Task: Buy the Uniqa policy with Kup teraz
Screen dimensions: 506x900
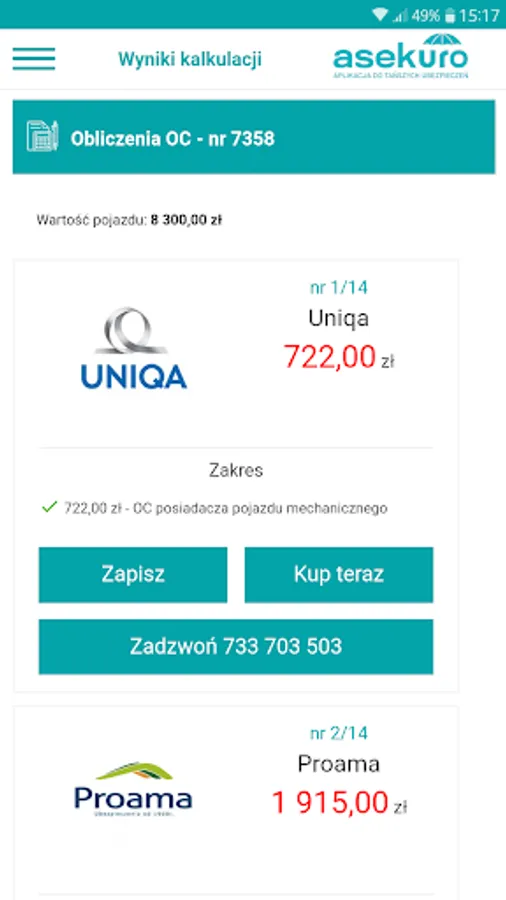Action: (339, 575)
